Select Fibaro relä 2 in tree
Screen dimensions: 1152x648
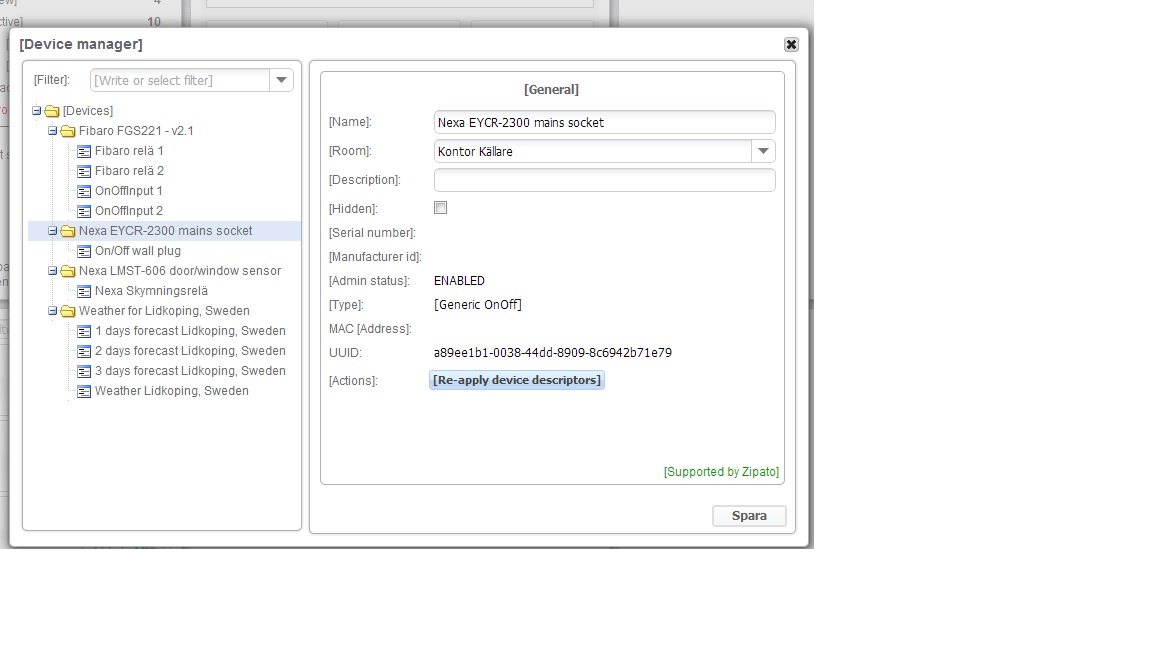(x=129, y=170)
